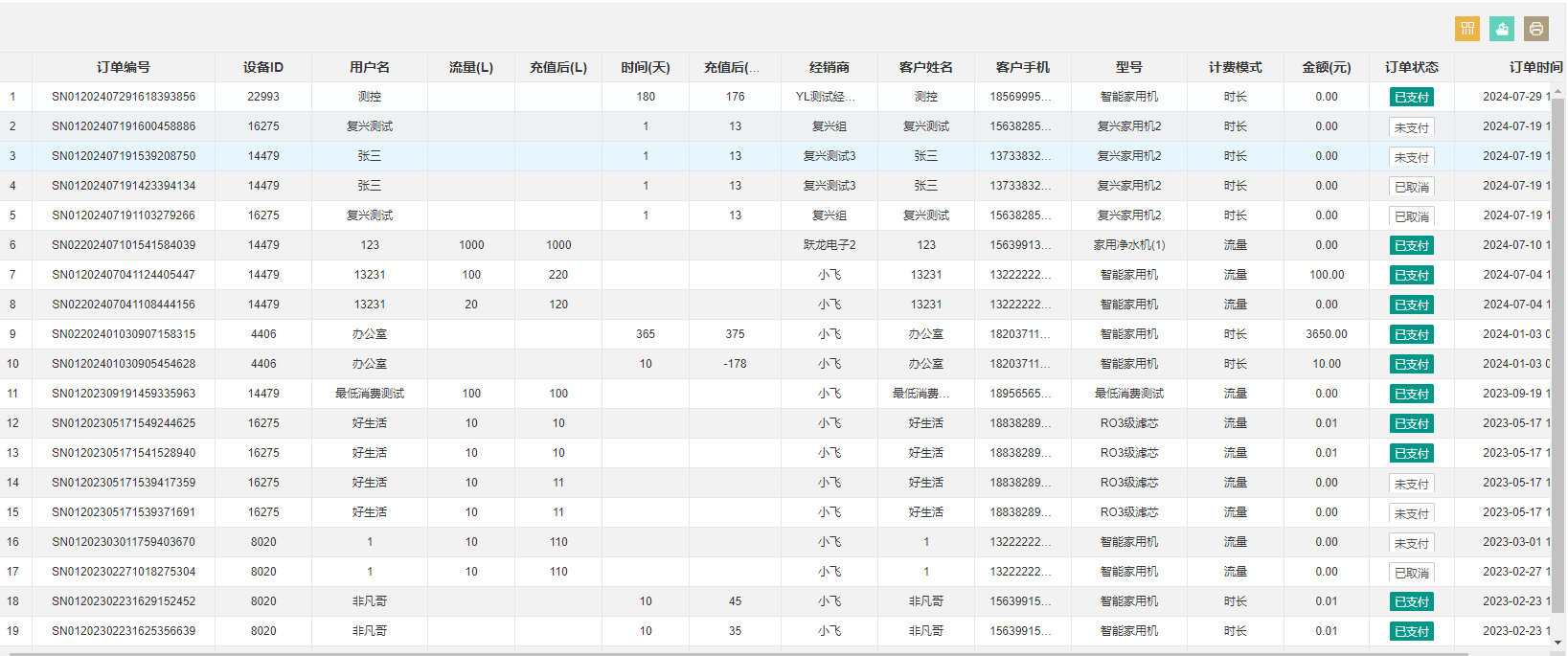Click username 最低消费测试 in row 11
Viewport: 1568px width, 656px height.
tap(370, 394)
